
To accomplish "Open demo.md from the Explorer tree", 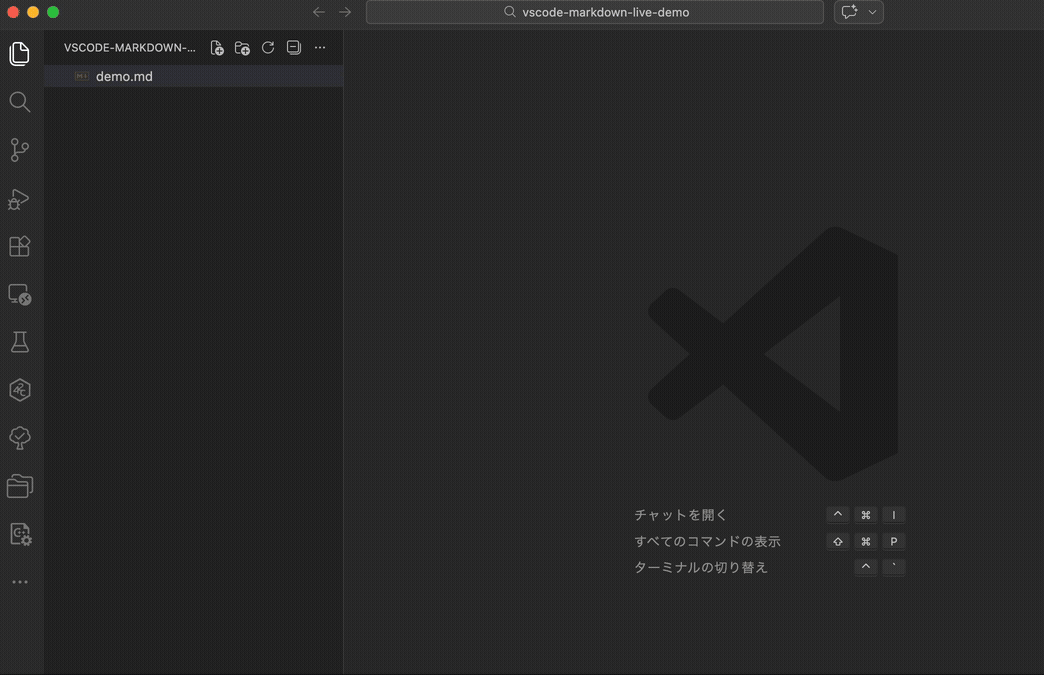I will [x=194, y=77].
